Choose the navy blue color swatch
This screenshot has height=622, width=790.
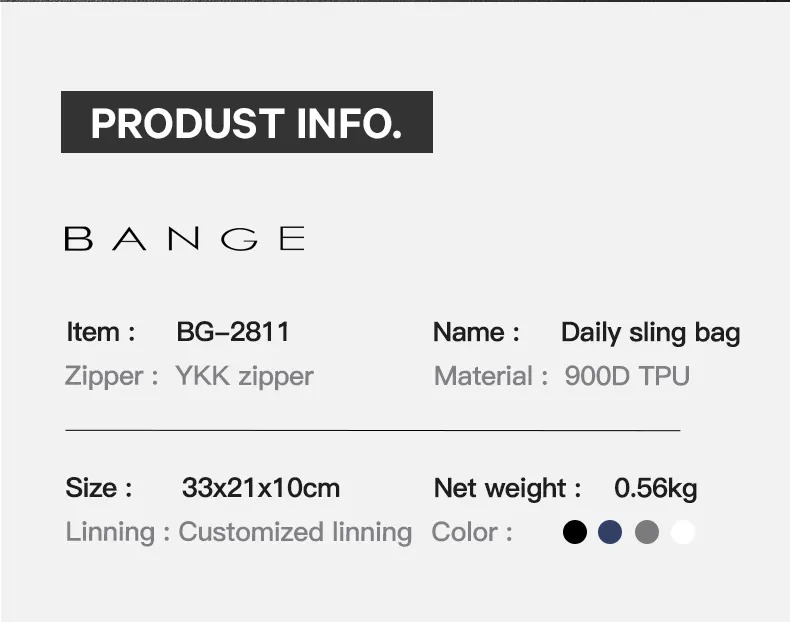(610, 532)
